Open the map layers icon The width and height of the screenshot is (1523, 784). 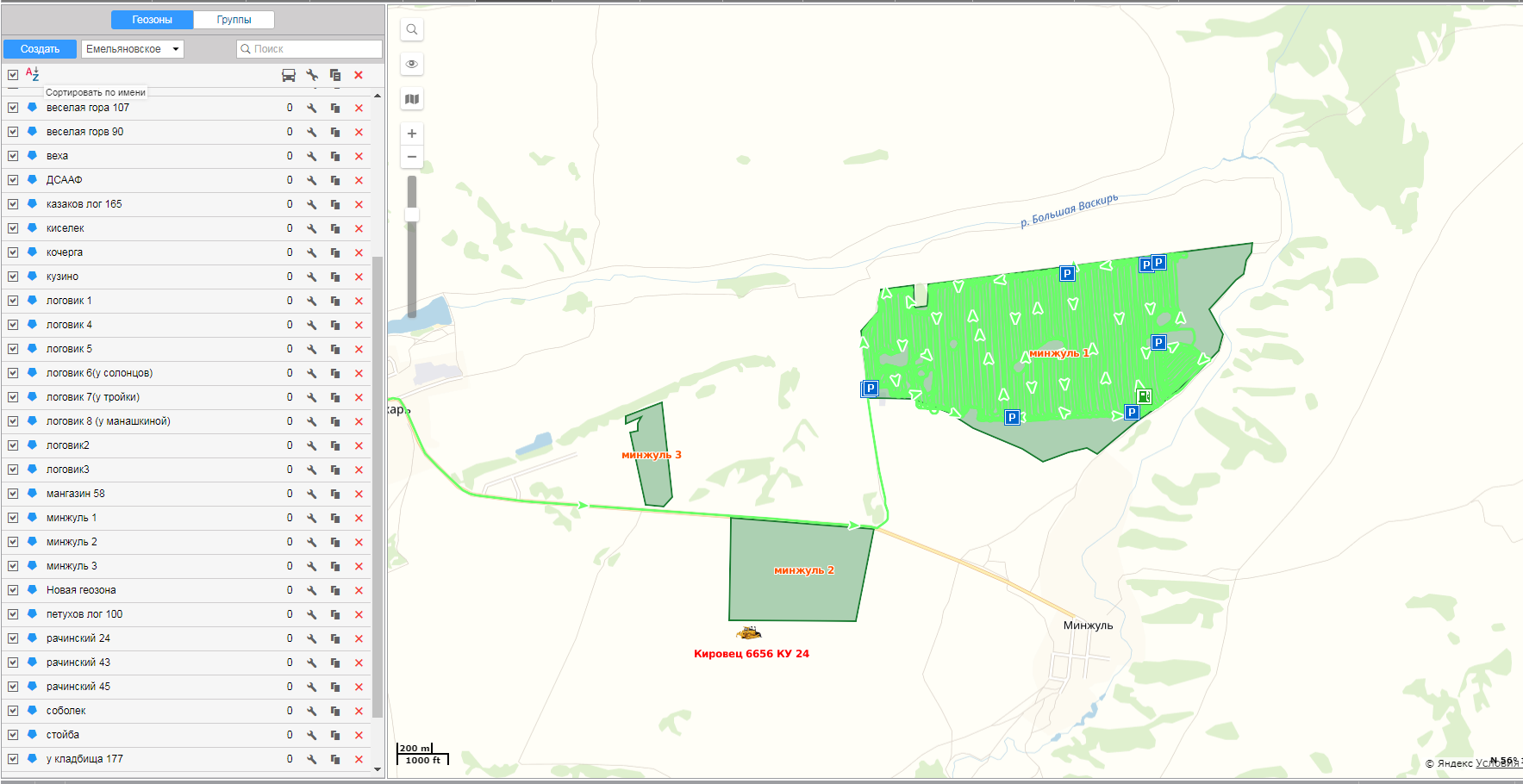[x=412, y=99]
